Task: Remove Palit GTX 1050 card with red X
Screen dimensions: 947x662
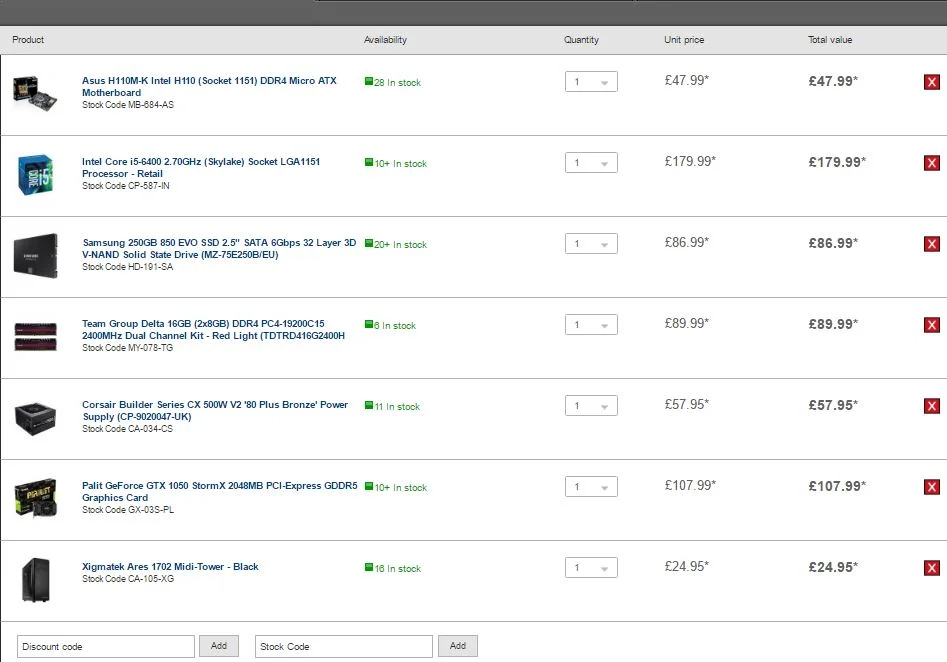Action: tap(931, 487)
